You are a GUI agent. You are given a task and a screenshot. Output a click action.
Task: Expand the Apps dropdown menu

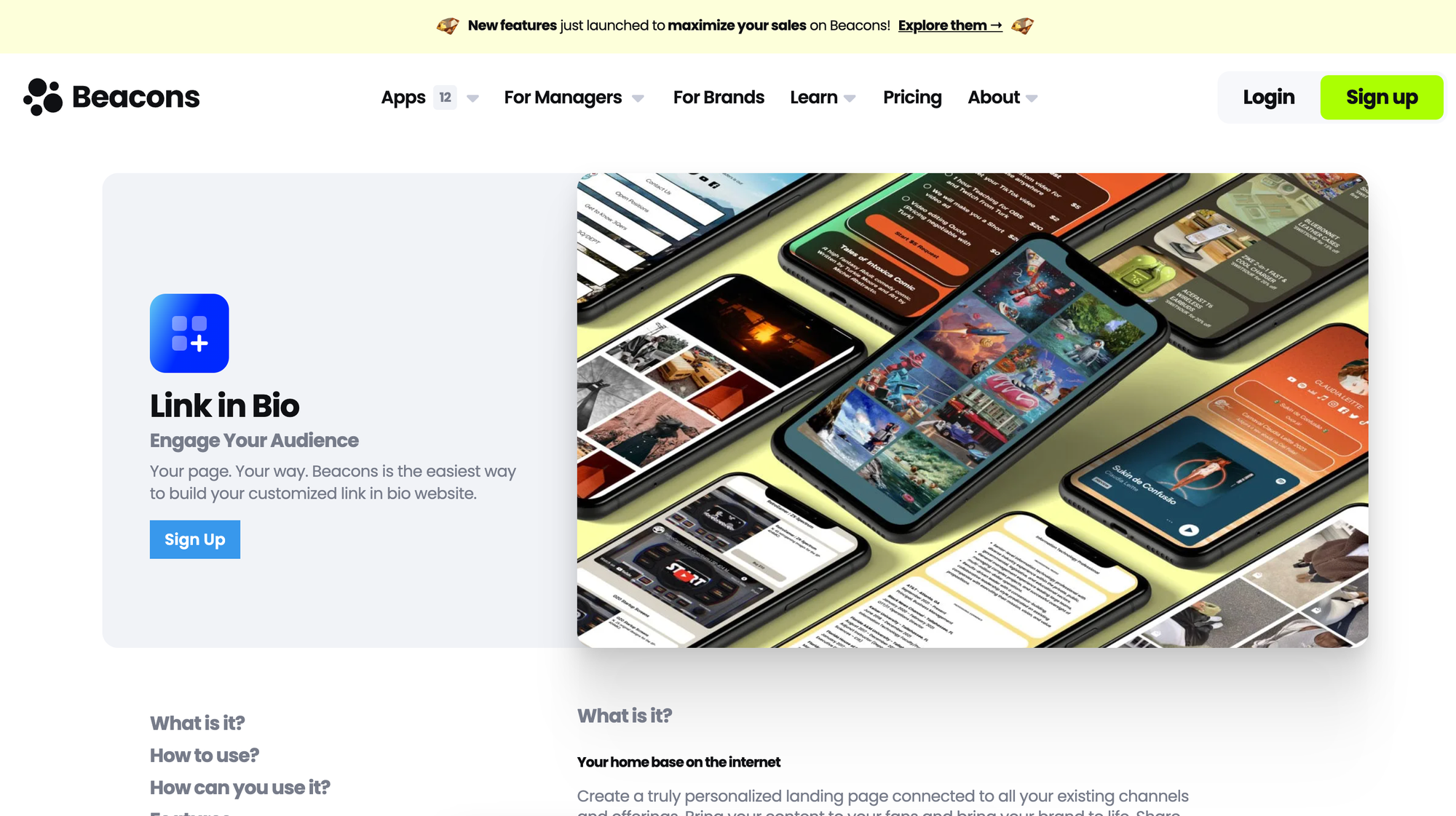coord(472,97)
